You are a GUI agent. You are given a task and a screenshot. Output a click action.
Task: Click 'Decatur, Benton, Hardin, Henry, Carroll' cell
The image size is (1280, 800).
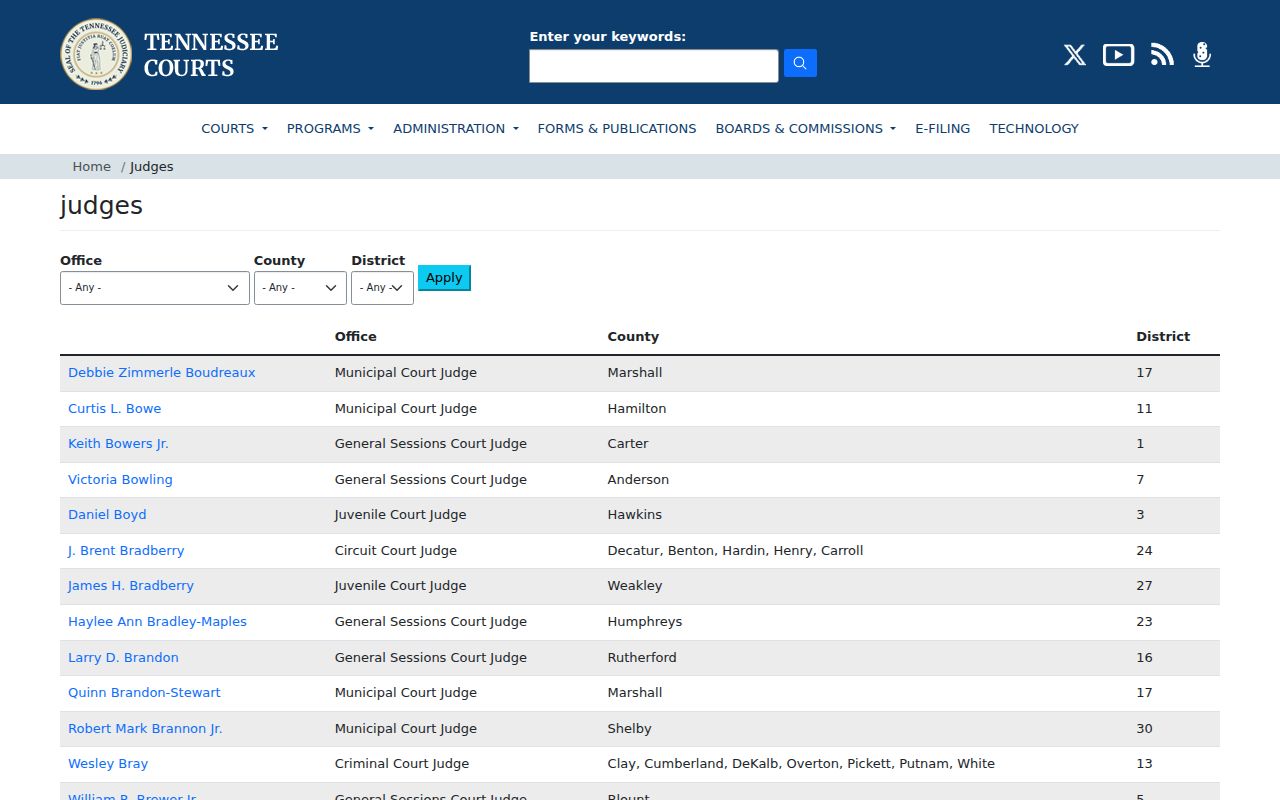coord(735,551)
